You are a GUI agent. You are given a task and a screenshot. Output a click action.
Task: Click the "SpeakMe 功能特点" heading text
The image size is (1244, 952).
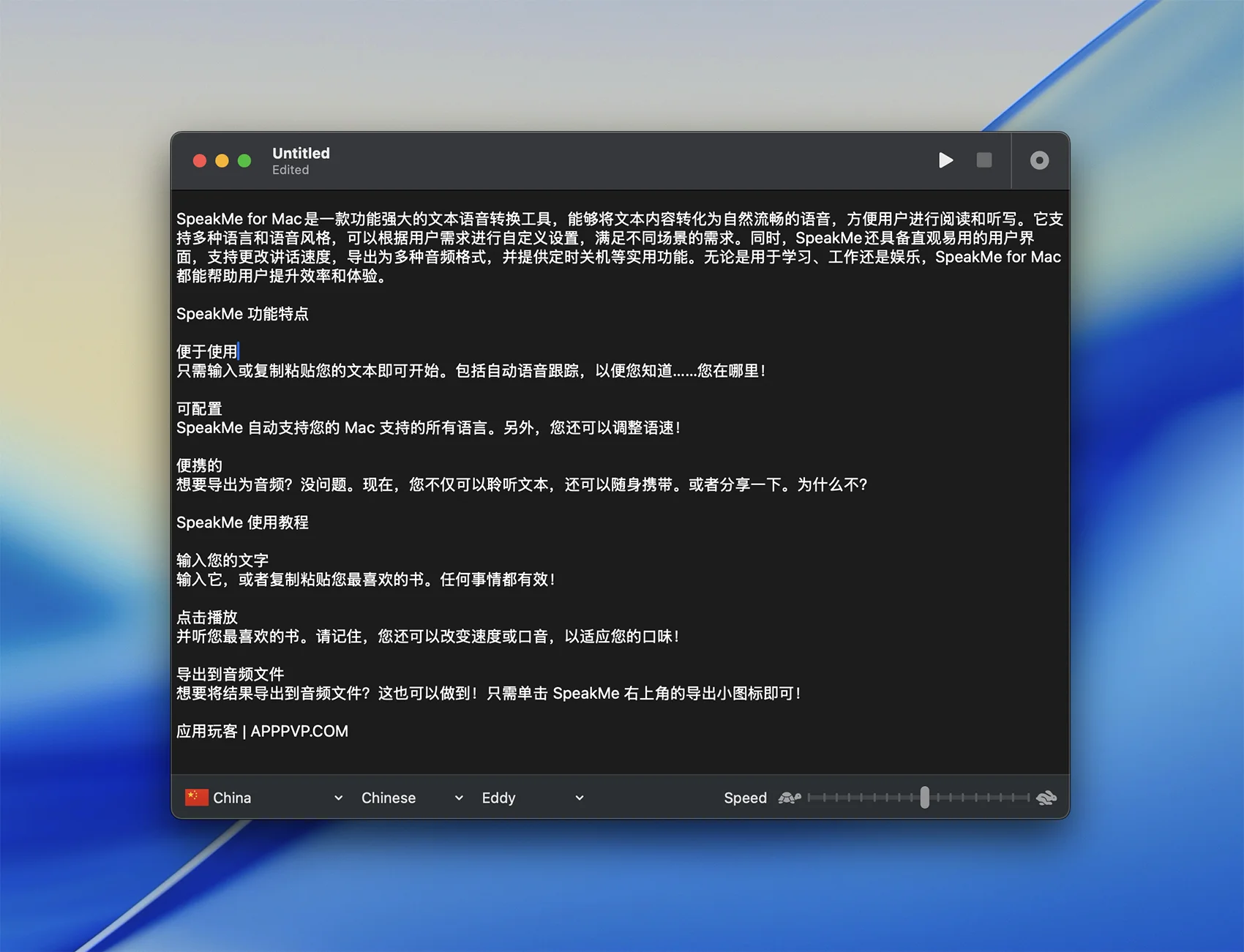[x=242, y=314]
